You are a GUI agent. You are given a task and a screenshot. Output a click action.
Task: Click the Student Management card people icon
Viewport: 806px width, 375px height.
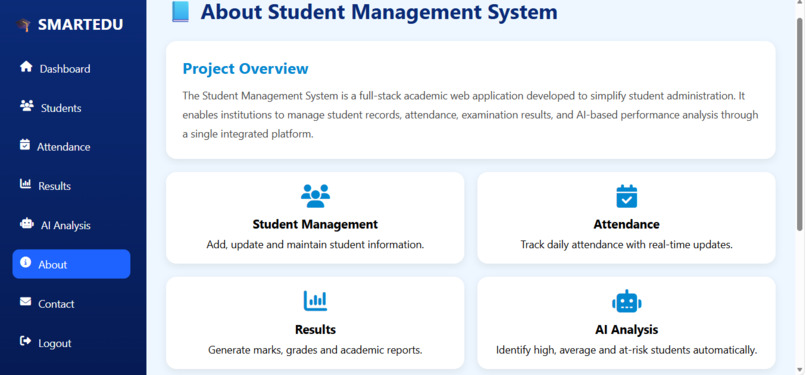pos(315,196)
